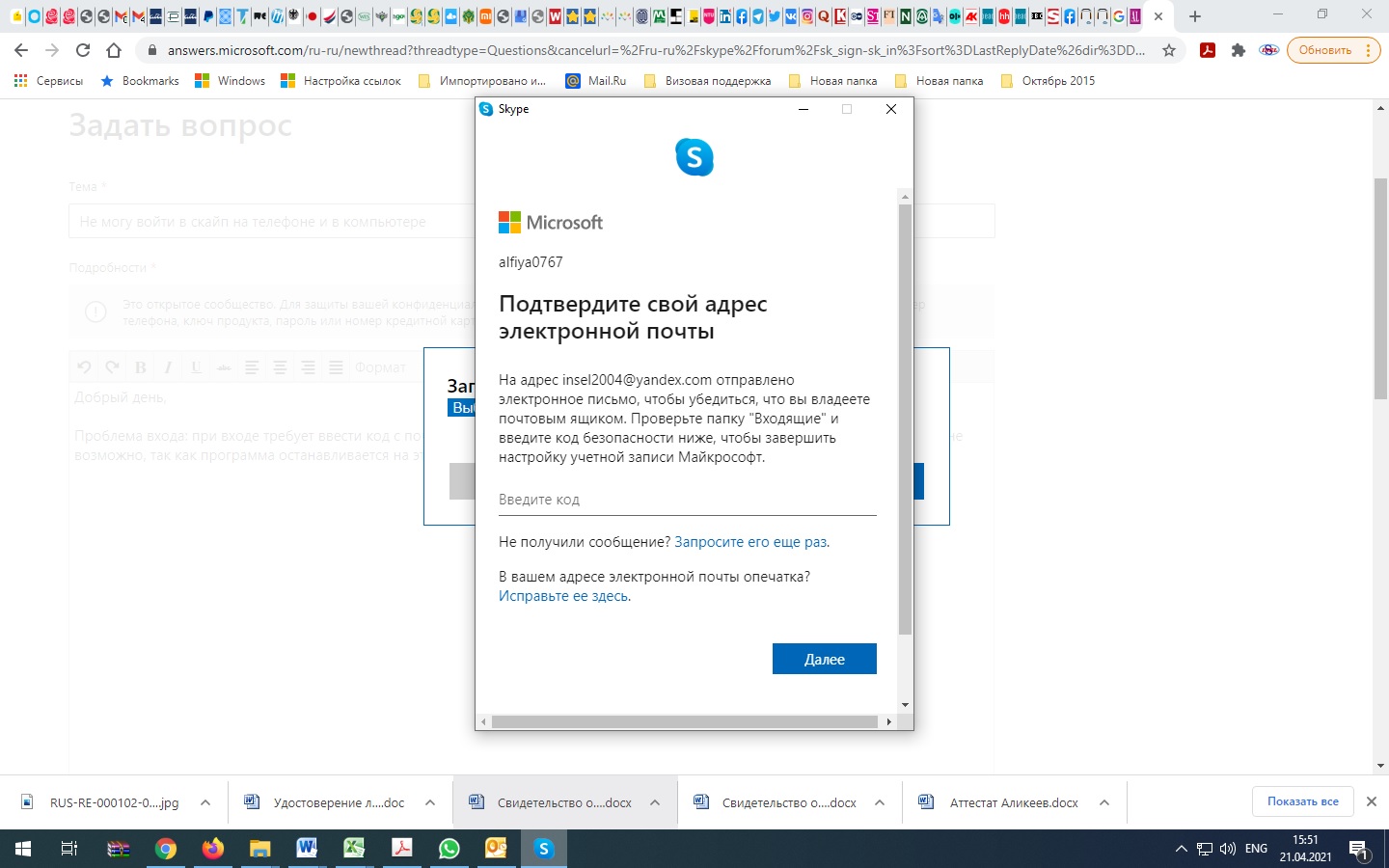Open the Windows Start menu
The image size is (1389, 868).
coord(23,849)
